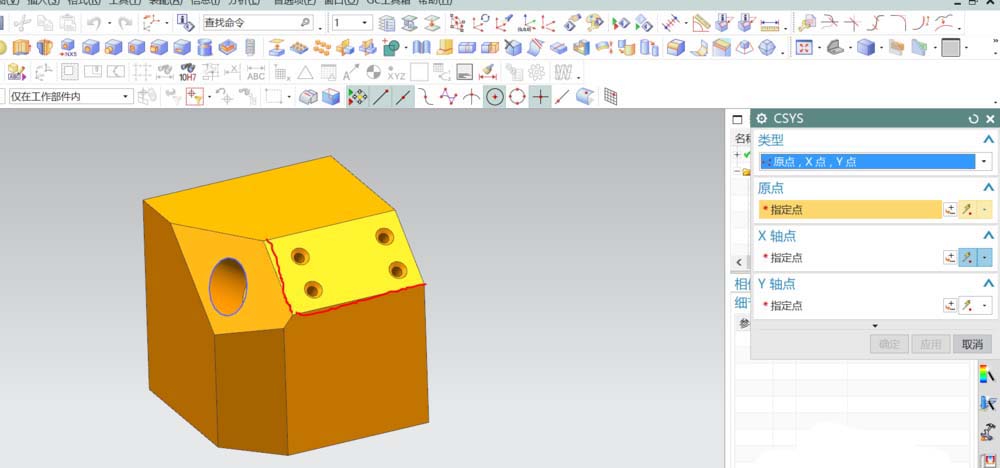Click the 取消 button
This screenshot has height=468, width=1000.
coord(973,344)
